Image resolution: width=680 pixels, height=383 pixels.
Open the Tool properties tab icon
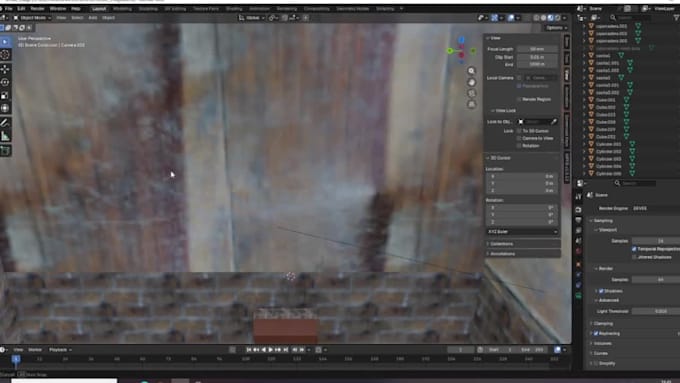pyautogui.click(x=579, y=196)
